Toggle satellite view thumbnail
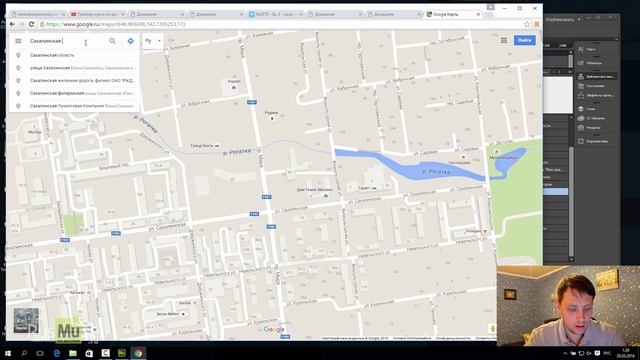 point(26,320)
